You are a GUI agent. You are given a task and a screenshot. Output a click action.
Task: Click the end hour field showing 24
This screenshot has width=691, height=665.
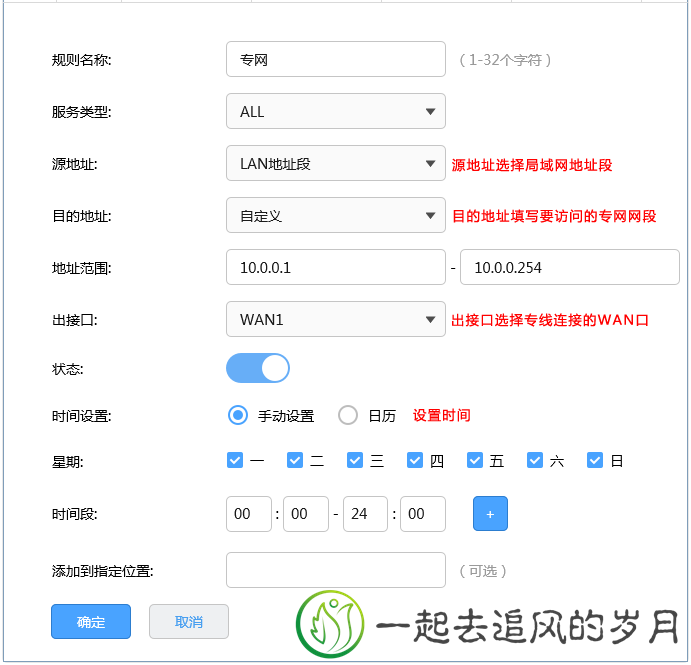(365, 514)
